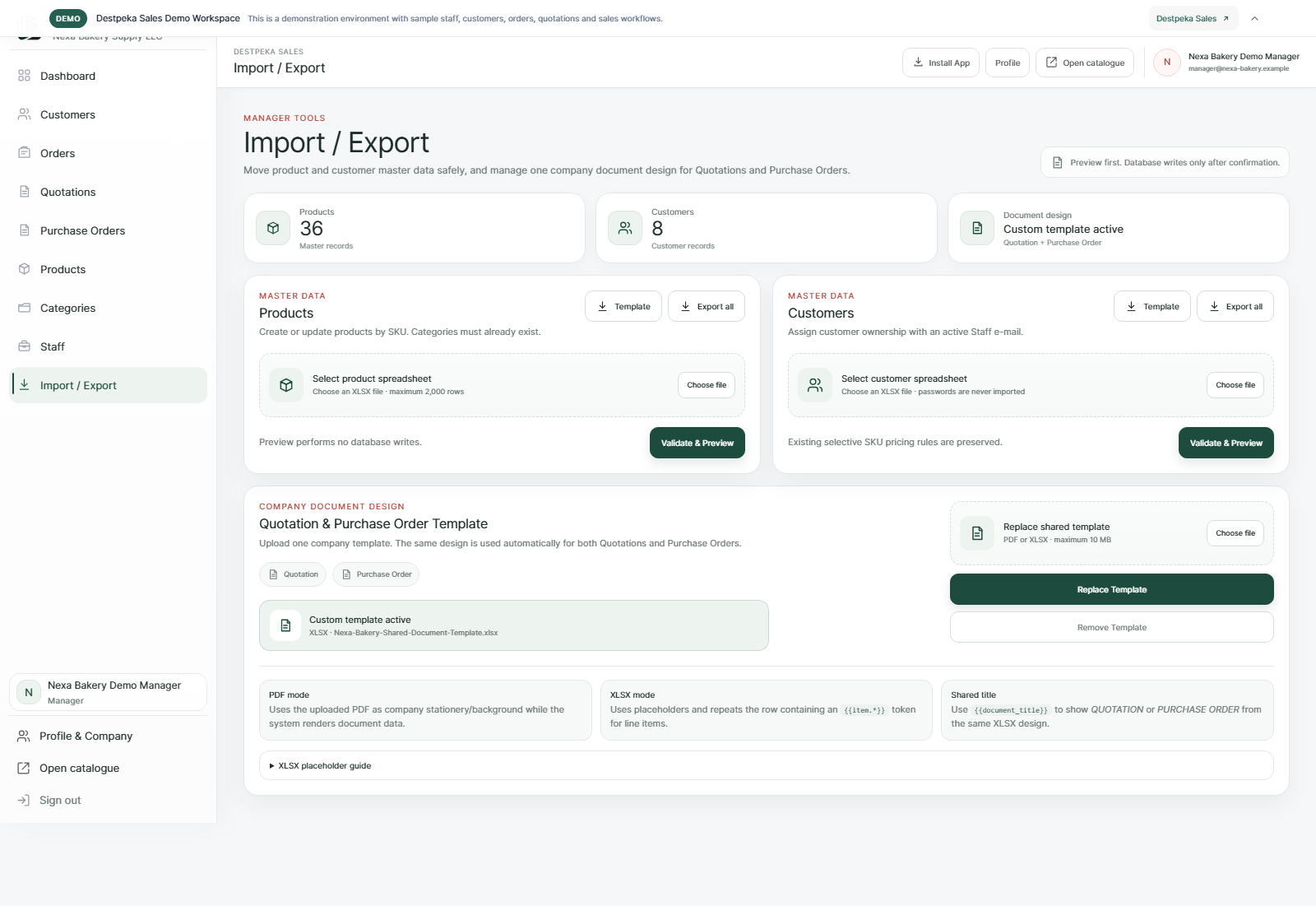Download the Products template
Image resolution: width=1316 pixels, height=906 pixels.
(x=623, y=306)
